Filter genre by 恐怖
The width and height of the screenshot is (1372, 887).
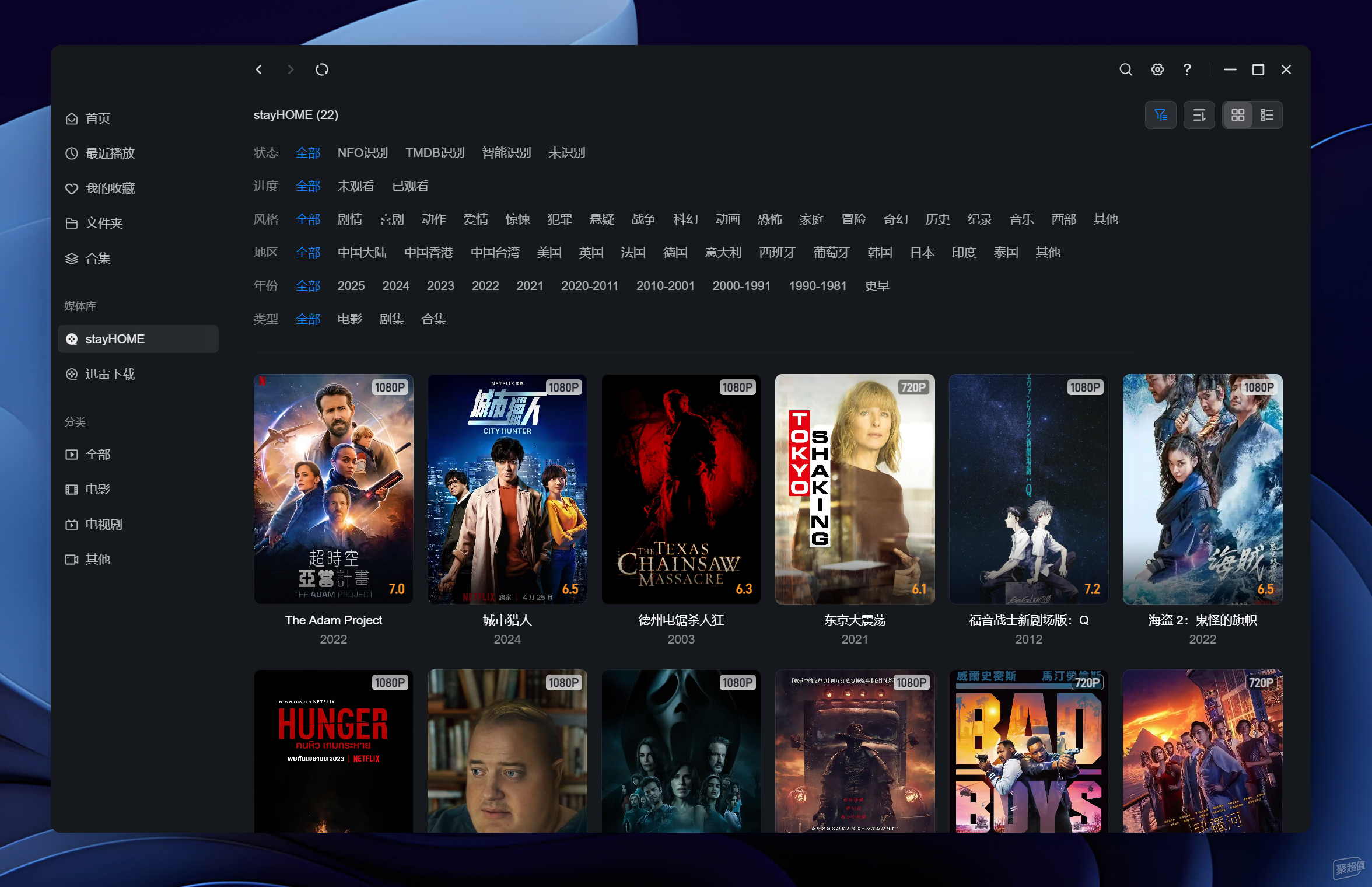point(770,219)
